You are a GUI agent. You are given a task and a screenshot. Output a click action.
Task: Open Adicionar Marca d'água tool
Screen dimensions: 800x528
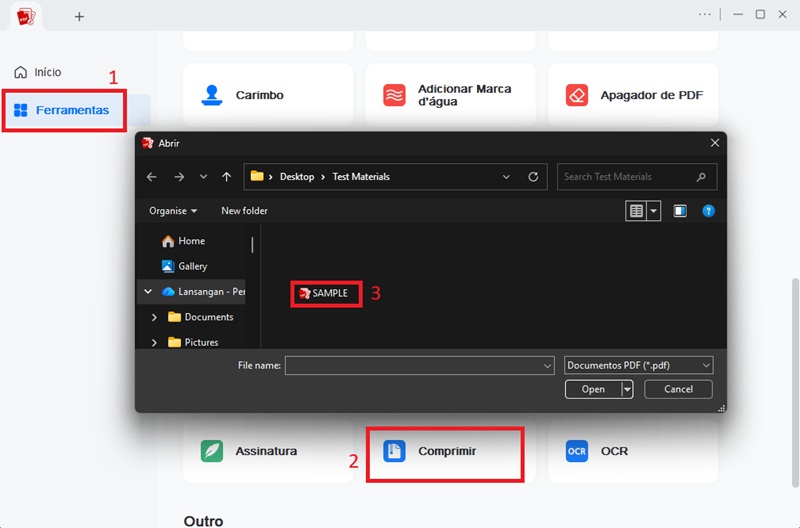point(451,95)
